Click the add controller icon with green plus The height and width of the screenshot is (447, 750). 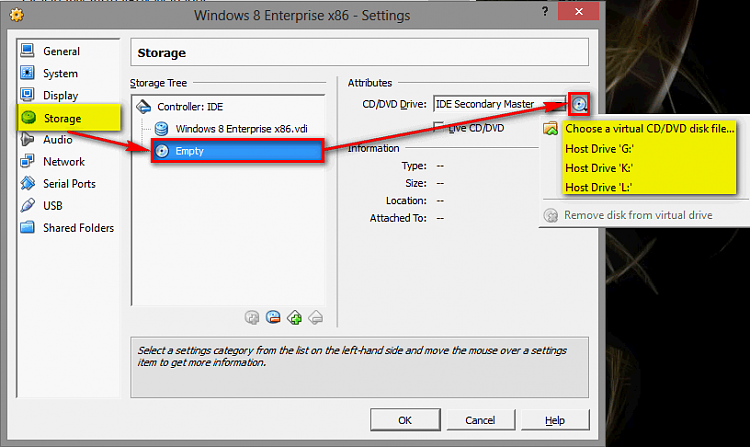coord(294,317)
